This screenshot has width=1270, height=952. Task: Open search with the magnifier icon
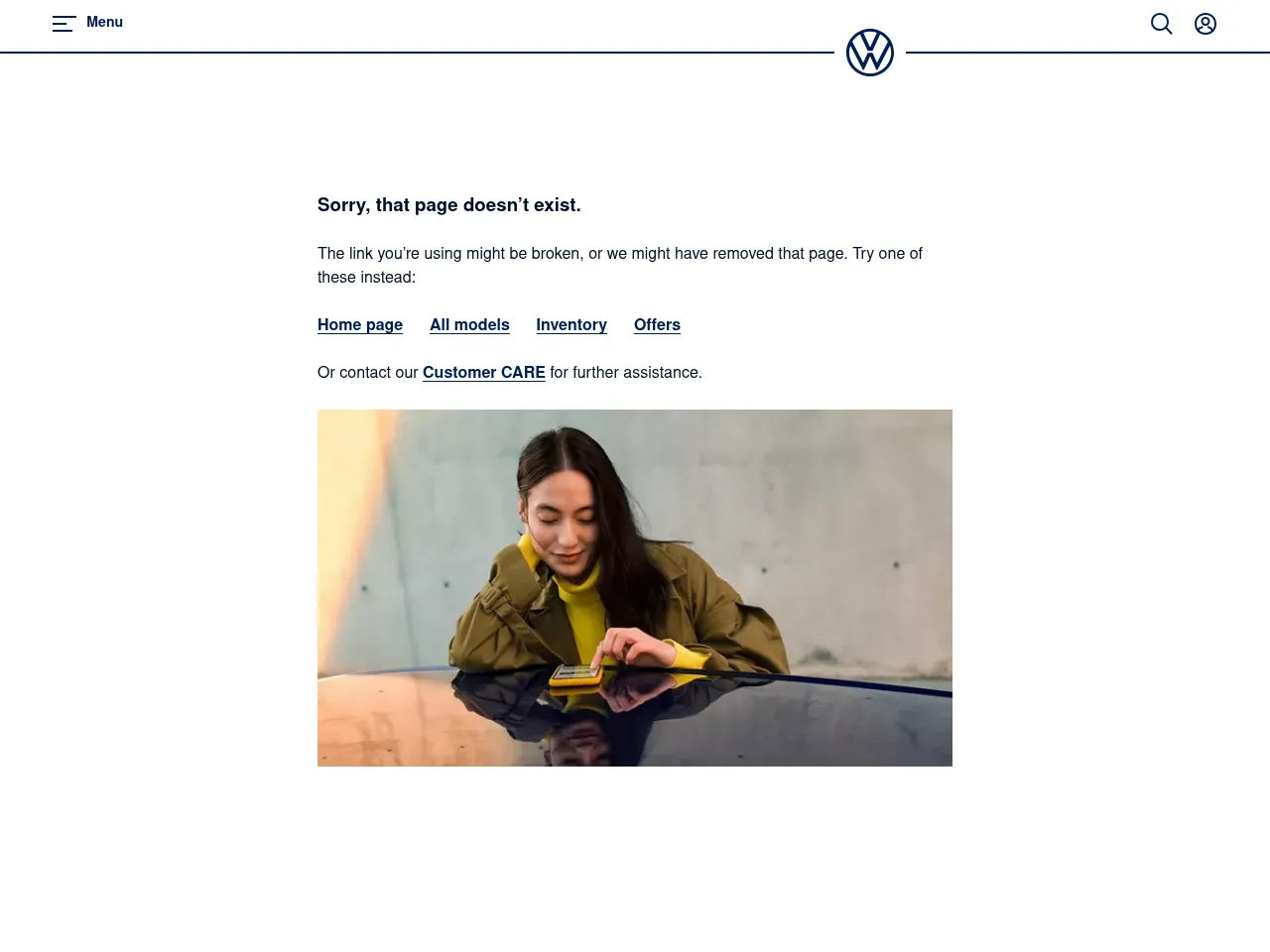coord(1162,24)
